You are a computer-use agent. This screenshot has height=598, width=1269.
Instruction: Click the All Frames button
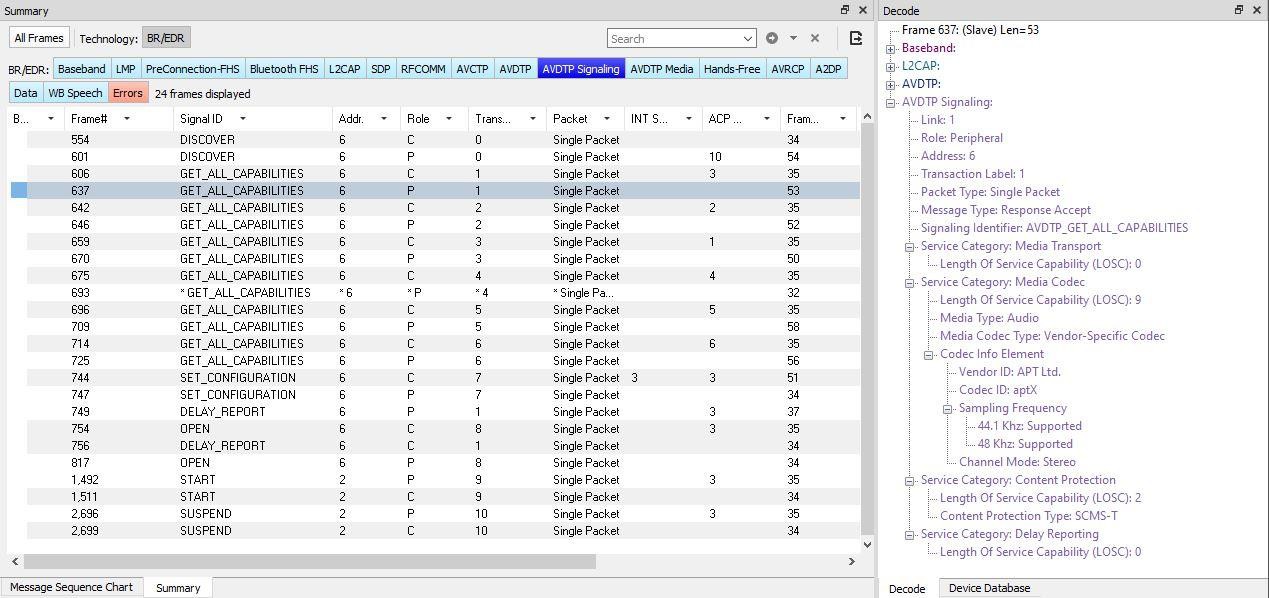39,38
